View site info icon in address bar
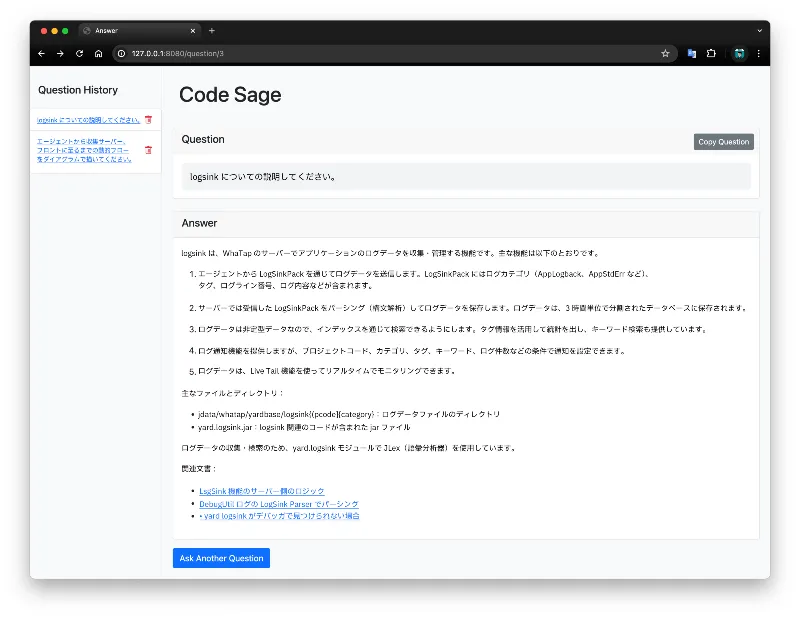Image resolution: width=800 pixels, height=618 pixels. (121, 54)
